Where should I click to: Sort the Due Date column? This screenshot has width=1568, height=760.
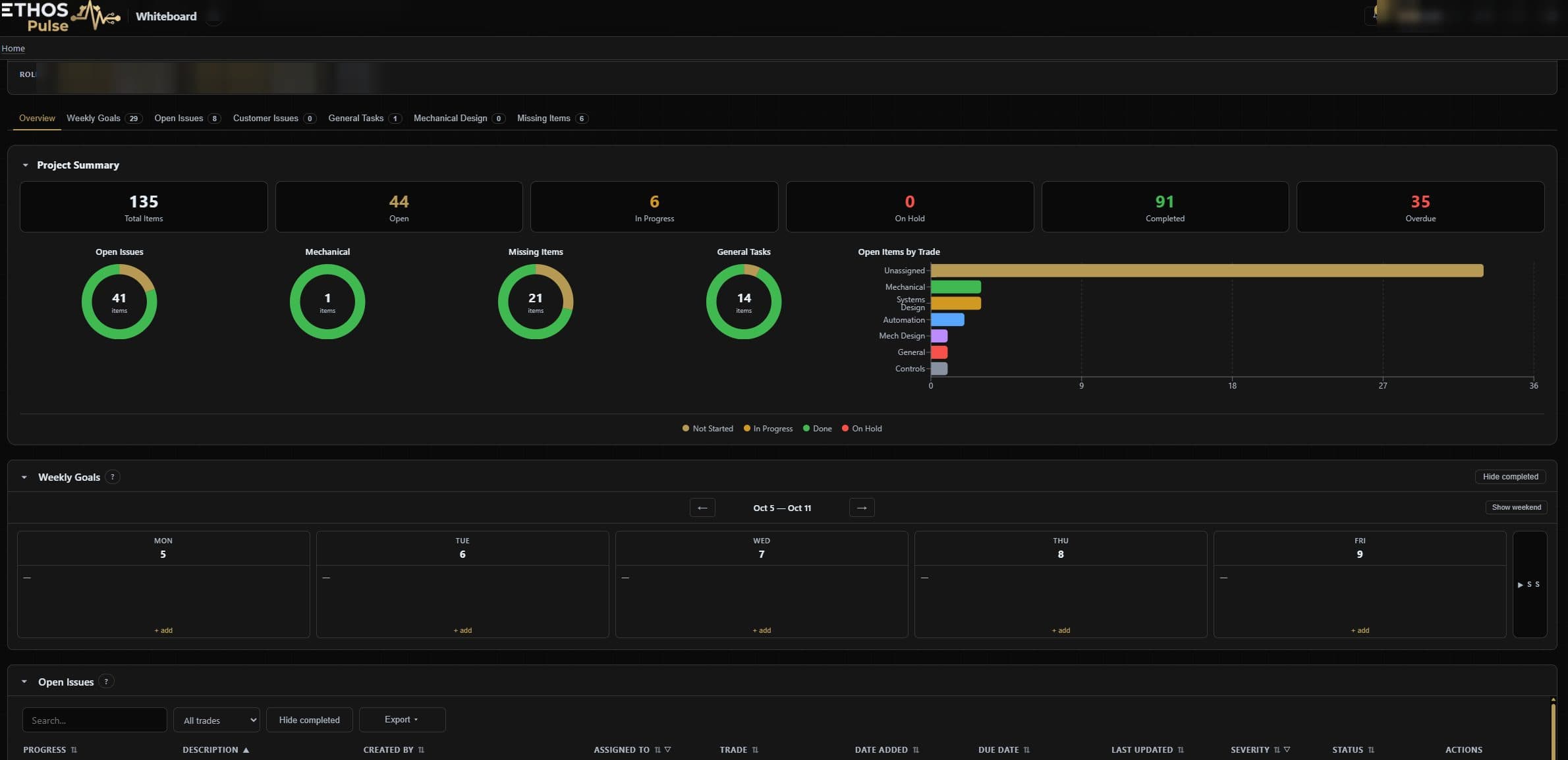[x=1026, y=750]
